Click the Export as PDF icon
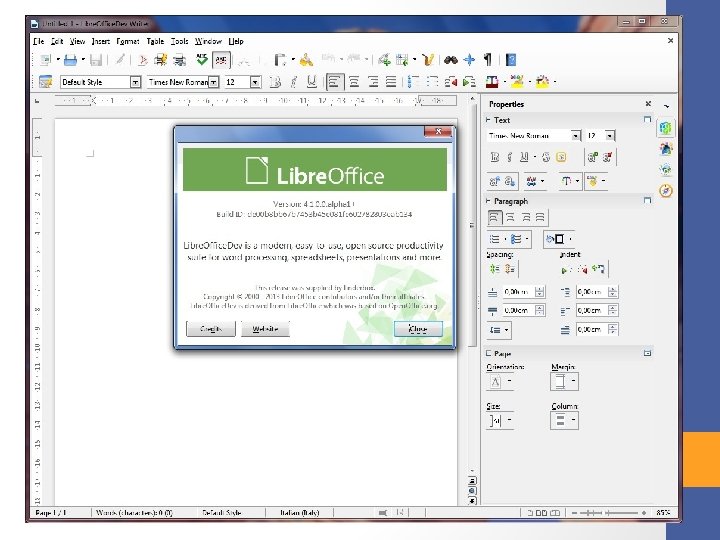The height and width of the screenshot is (540, 720). coord(143,60)
